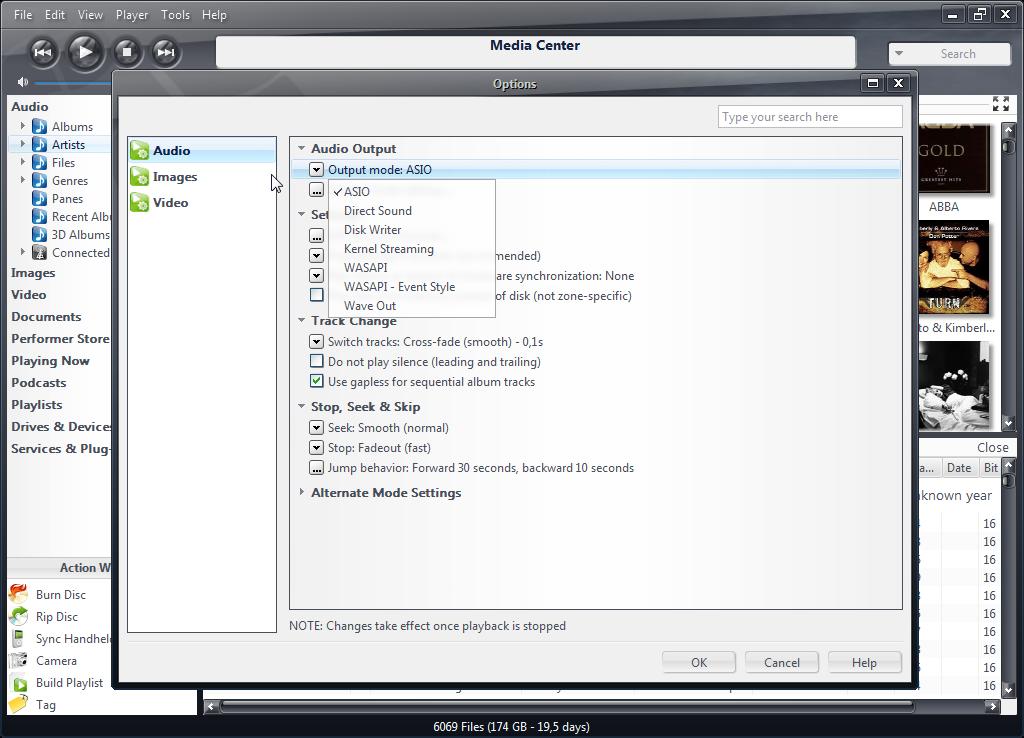Collapse the Stop, Seek & Skip section
Viewport: 1024px width, 738px height.
click(x=302, y=407)
